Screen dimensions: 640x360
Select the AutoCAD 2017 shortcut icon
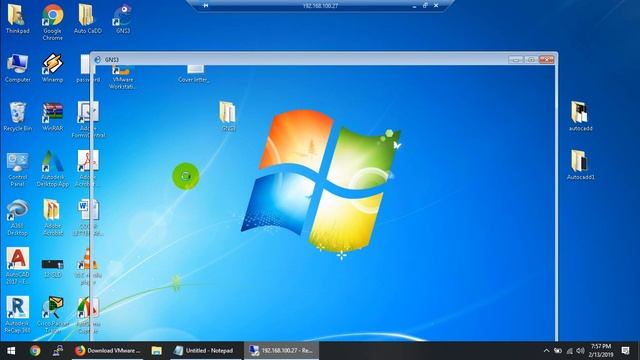click(18, 266)
